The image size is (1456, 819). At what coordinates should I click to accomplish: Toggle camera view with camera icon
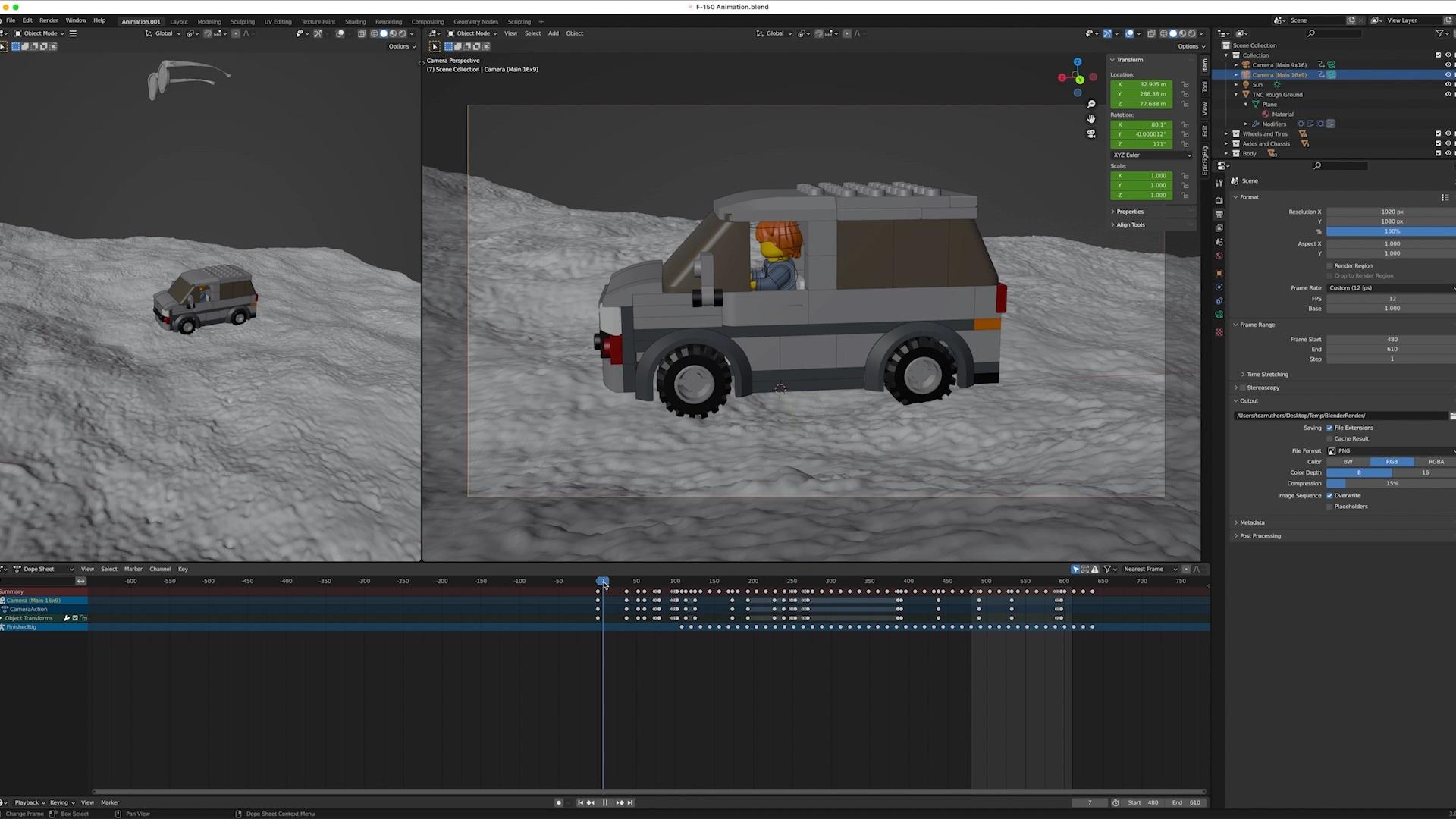click(x=1091, y=134)
